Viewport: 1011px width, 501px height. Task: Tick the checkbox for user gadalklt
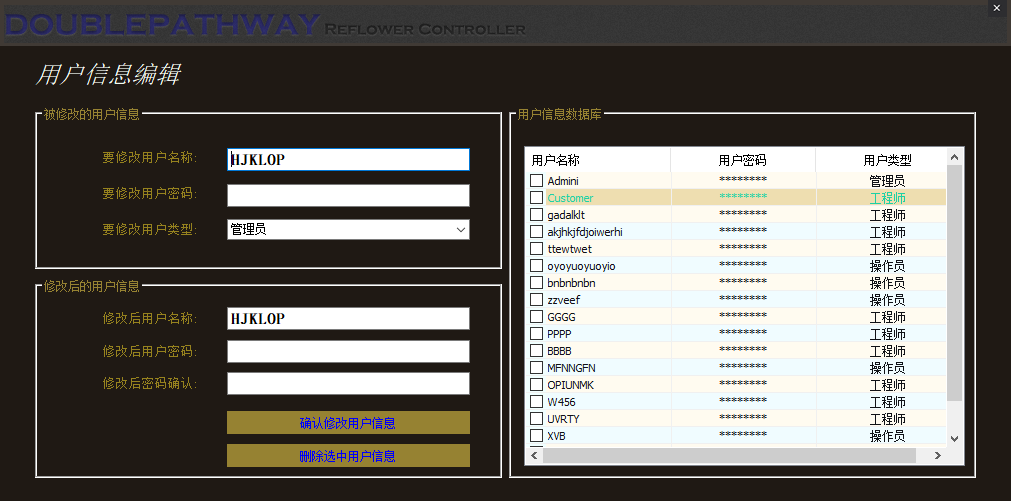536,215
